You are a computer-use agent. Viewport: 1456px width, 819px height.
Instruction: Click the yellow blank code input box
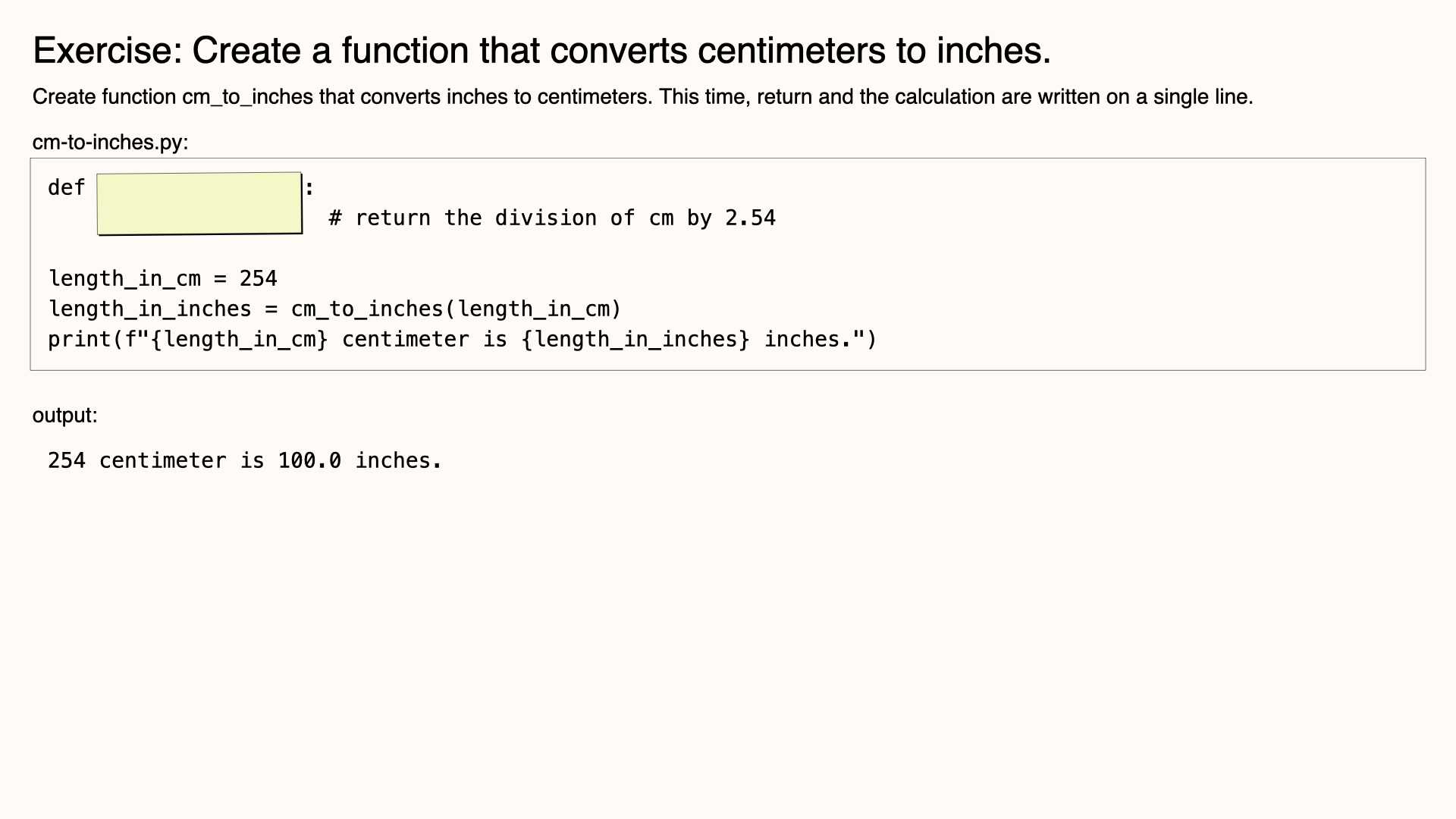199,203
